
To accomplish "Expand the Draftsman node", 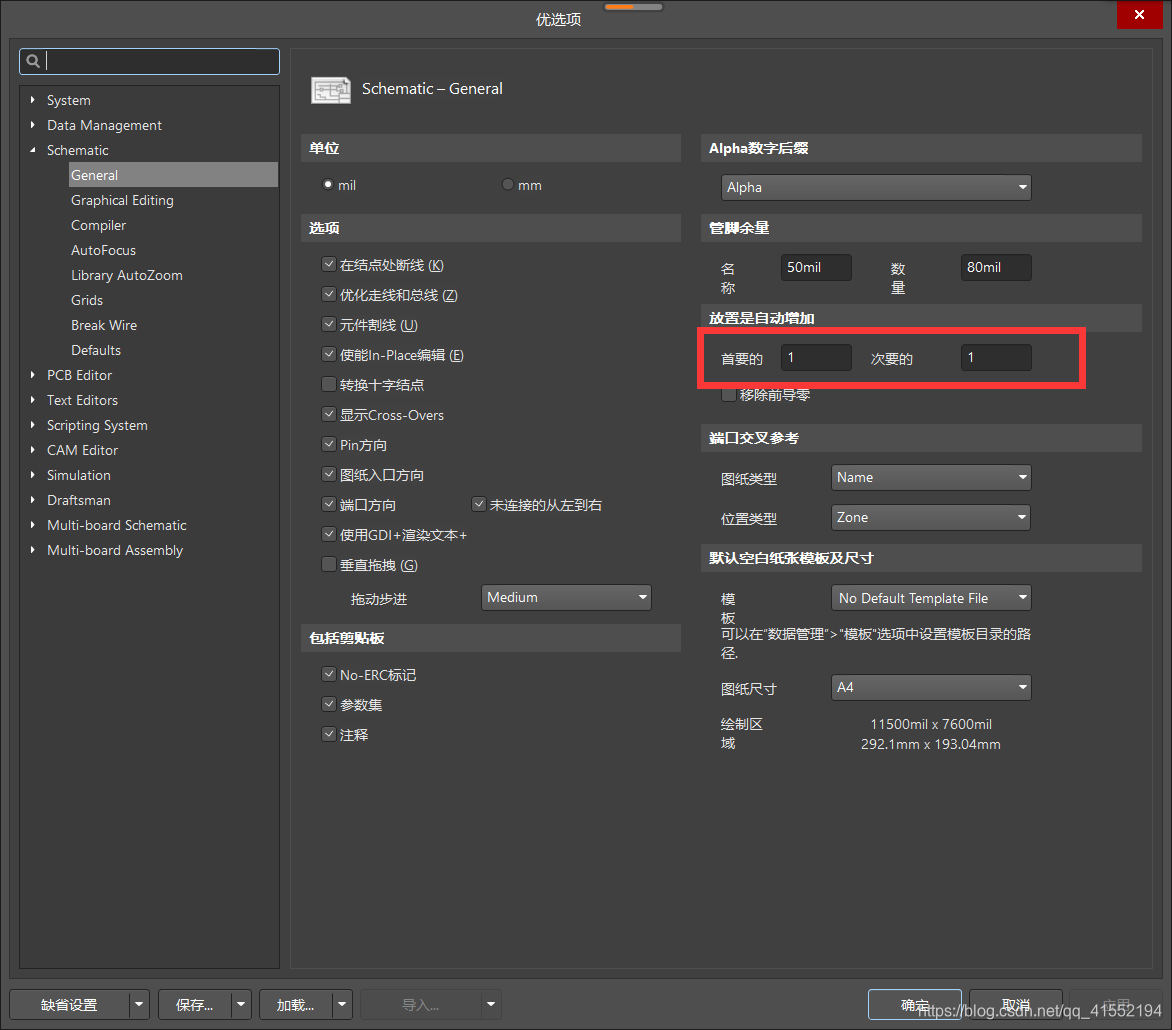I will point(32,499).
